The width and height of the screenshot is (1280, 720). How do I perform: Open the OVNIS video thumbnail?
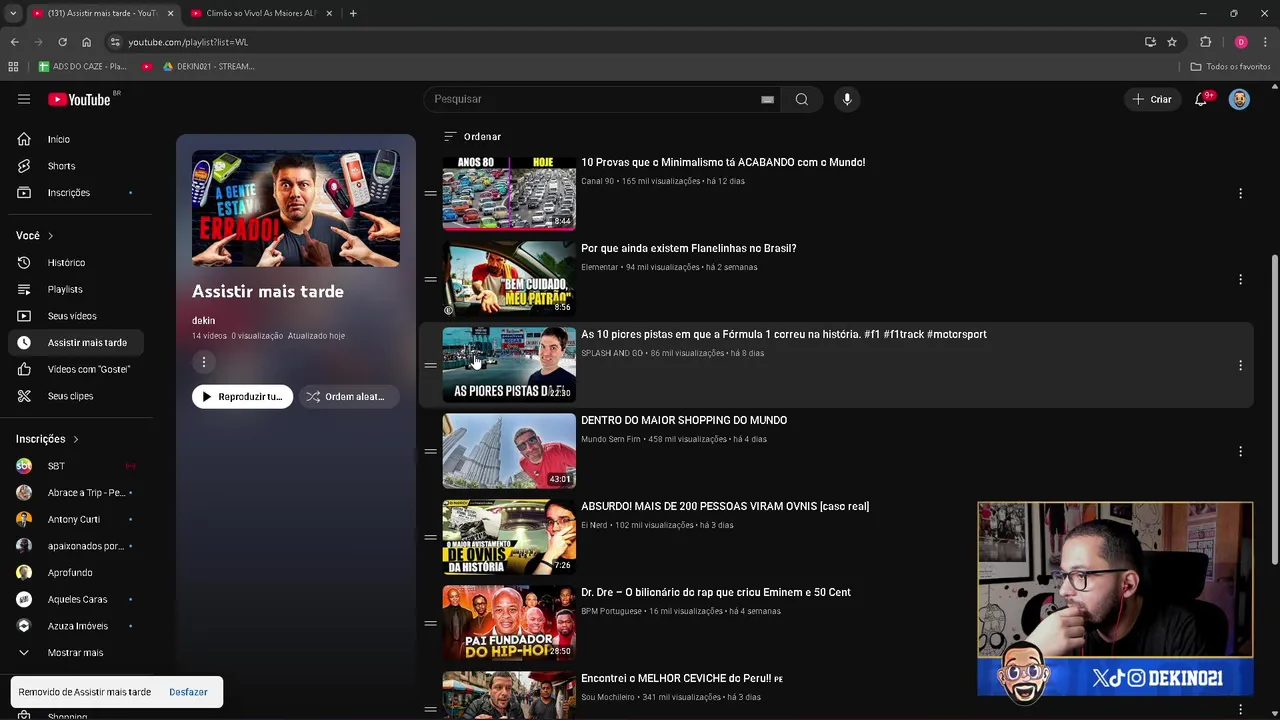click(x=509, y=537)
